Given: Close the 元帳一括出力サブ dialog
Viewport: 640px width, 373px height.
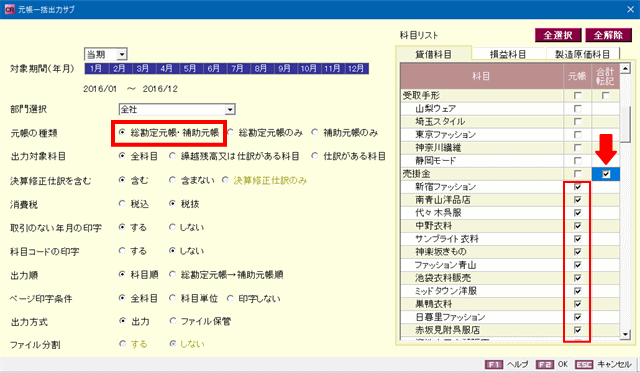Looking at the screenshot, I should point(630,9).
